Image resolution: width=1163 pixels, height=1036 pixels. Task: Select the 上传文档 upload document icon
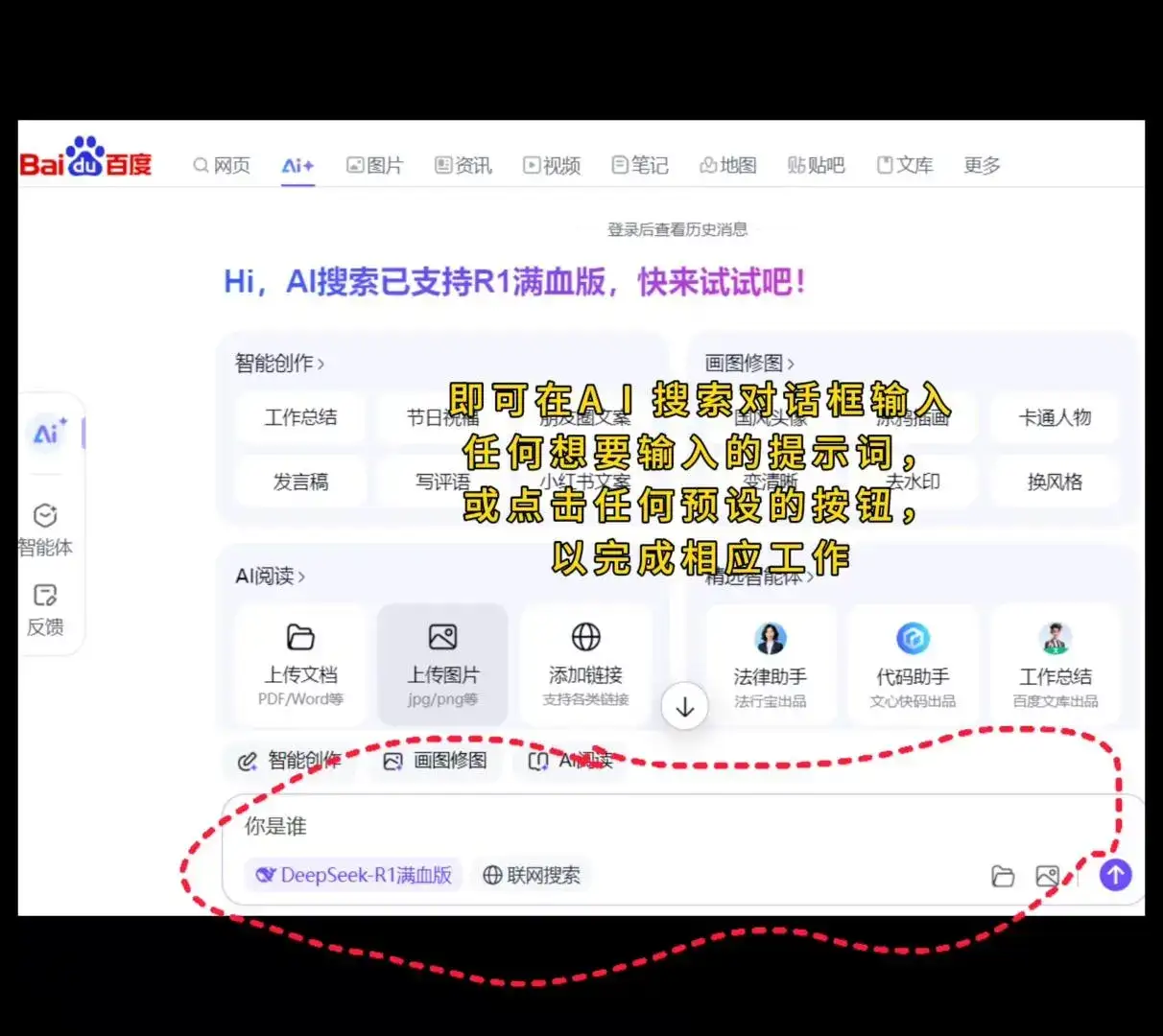[300, 636]
